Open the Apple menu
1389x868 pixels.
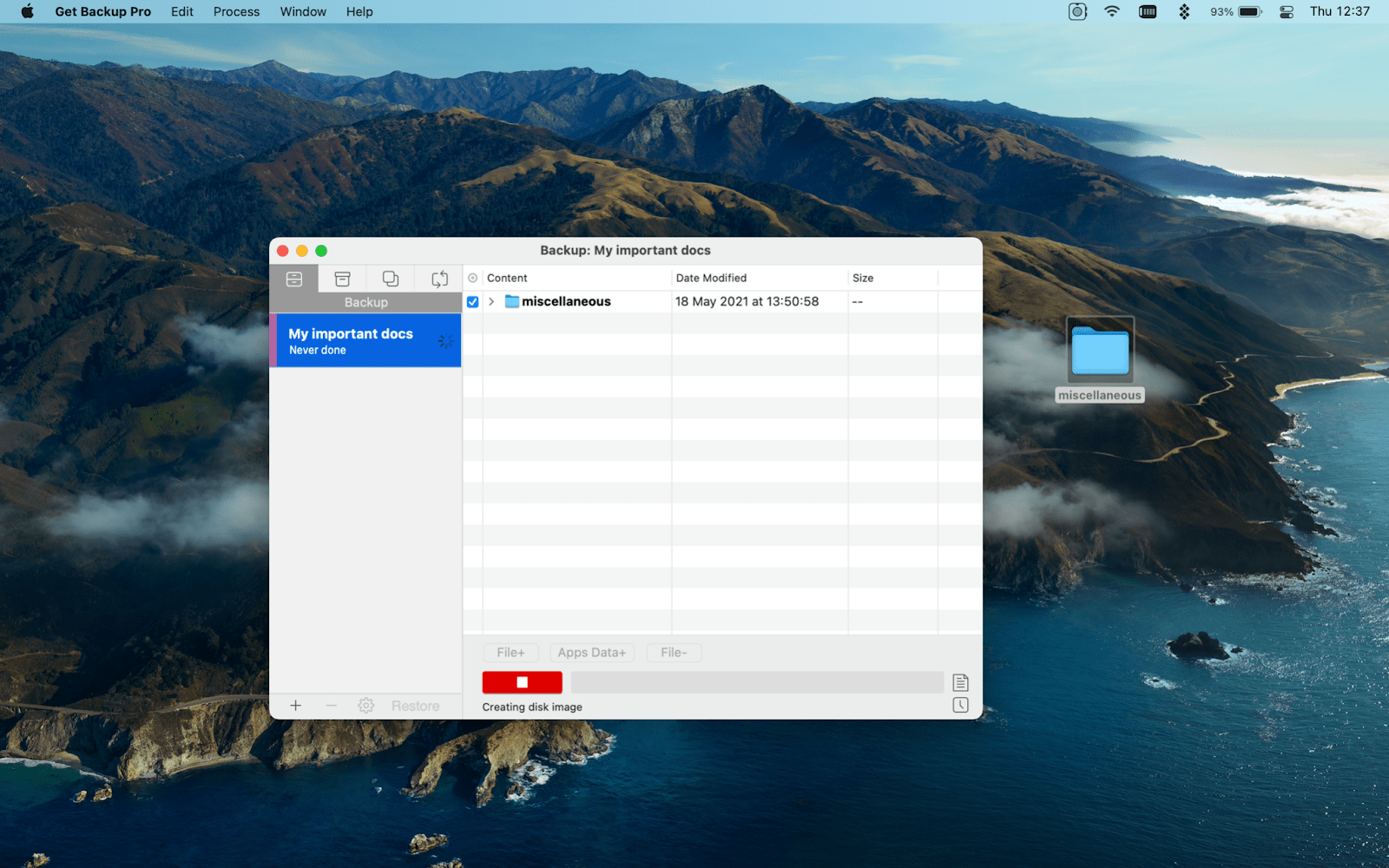[27, 11]
